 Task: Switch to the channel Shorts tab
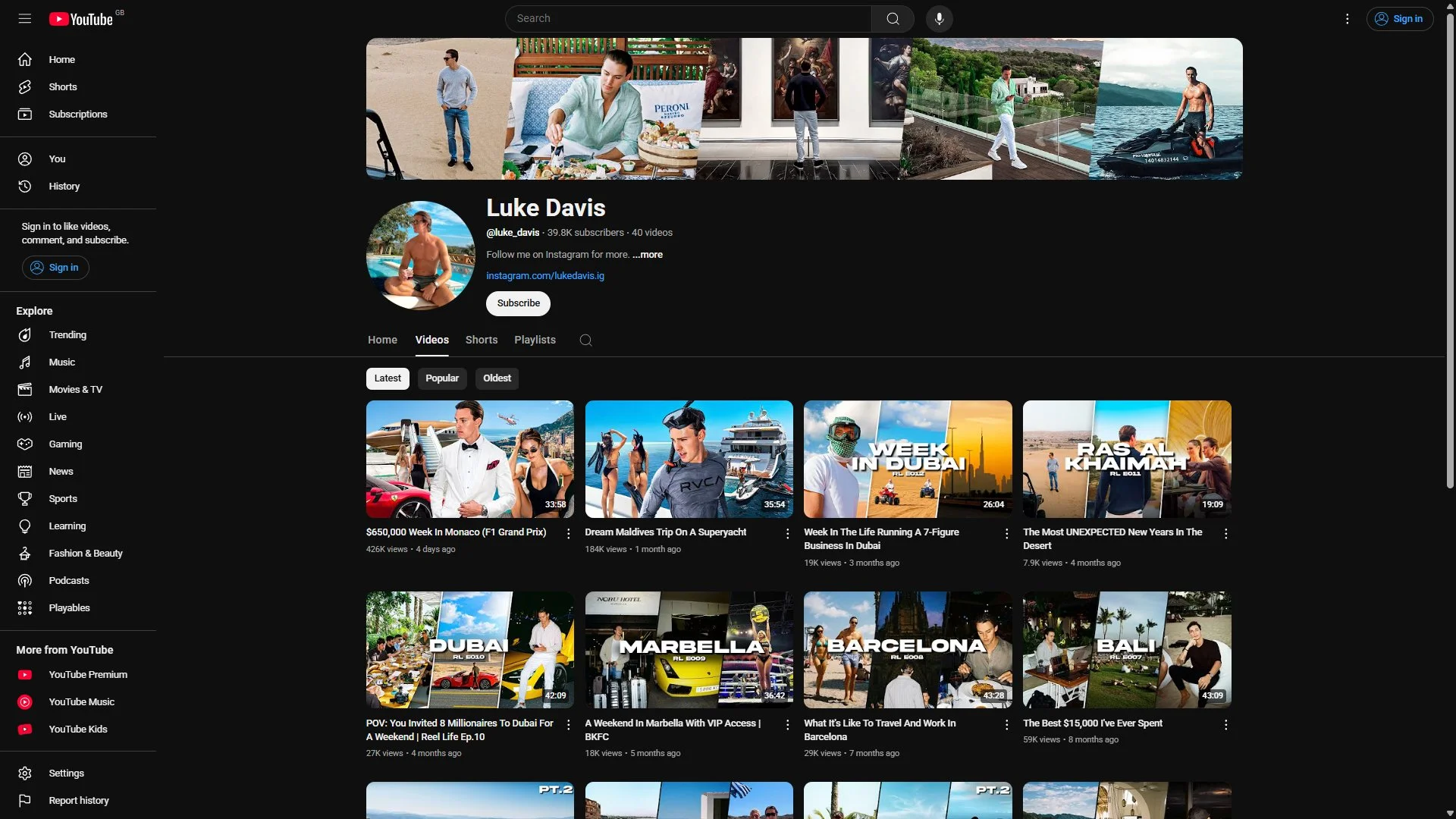click(482, 340)
